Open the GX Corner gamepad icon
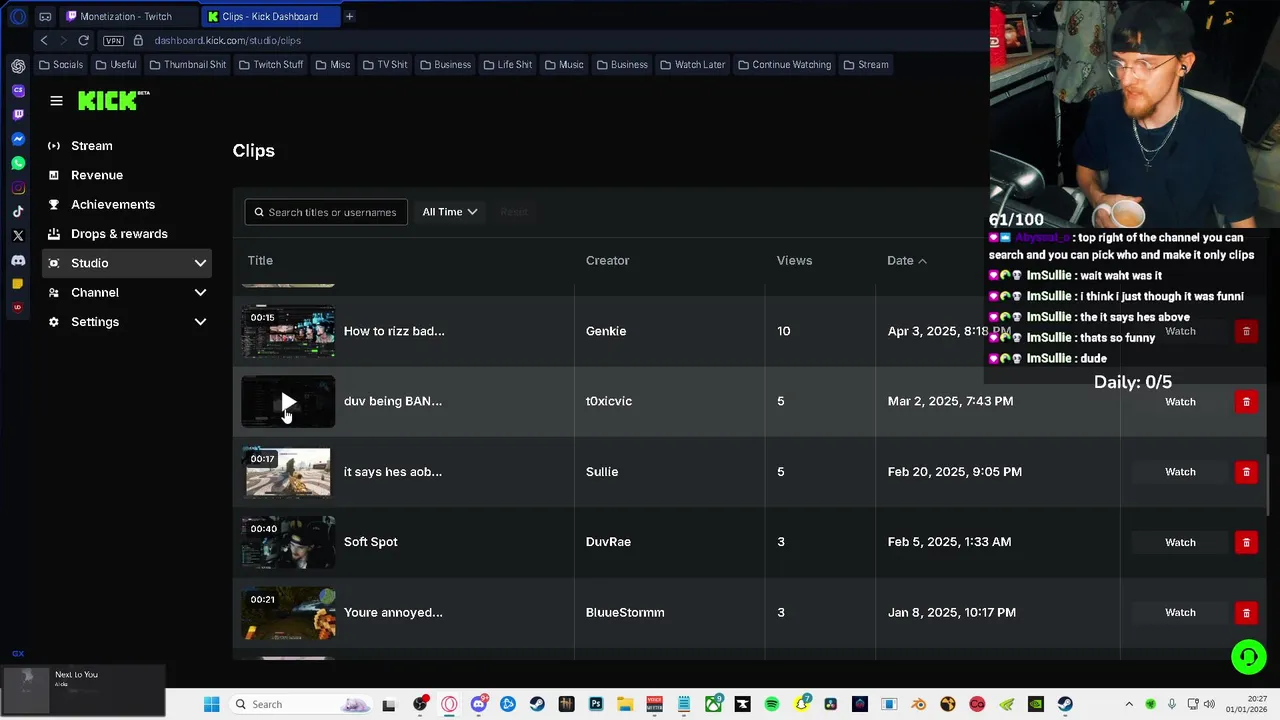 pyautogui.click(x=45, y=16)
